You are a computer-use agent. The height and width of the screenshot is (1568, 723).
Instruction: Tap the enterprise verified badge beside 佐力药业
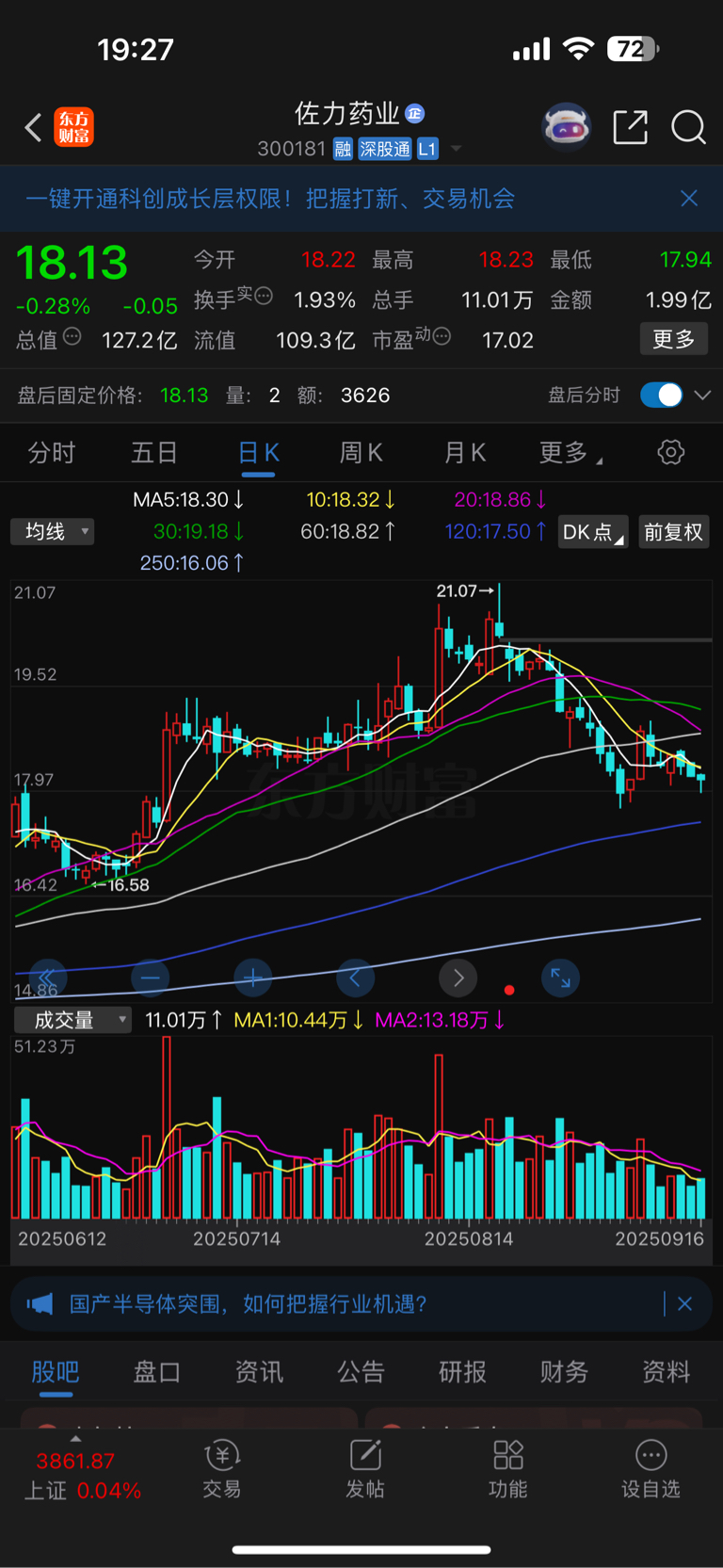pos(415,114)
